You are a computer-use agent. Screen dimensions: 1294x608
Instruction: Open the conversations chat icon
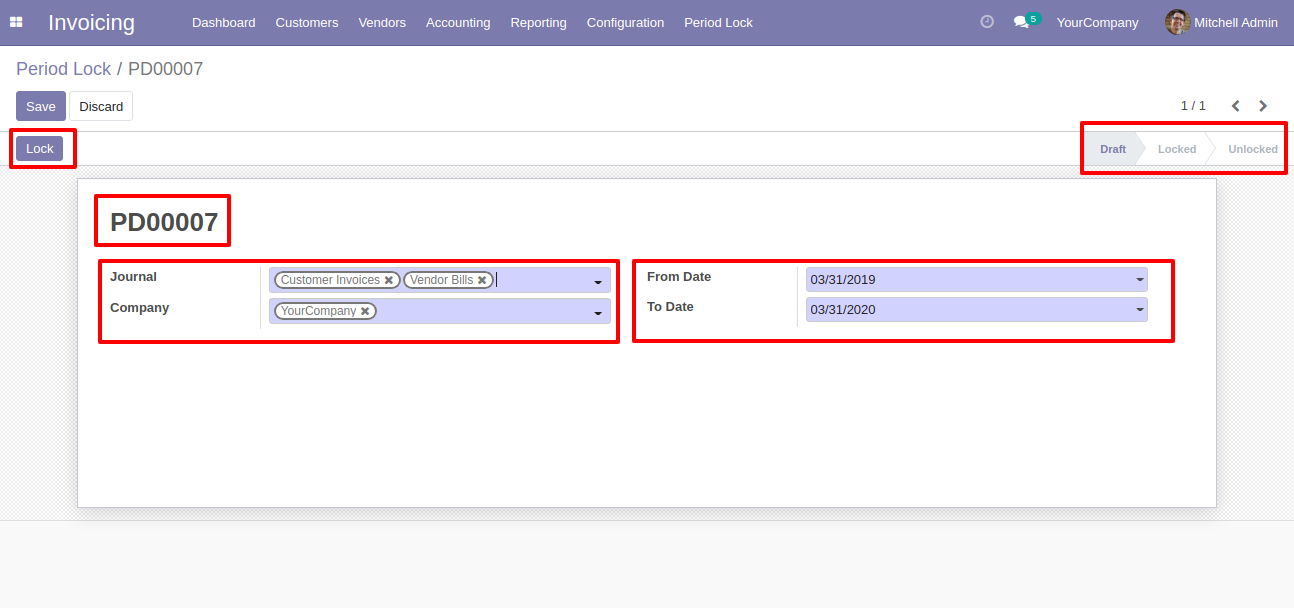pyautogui.click(x=1021, y=22)
